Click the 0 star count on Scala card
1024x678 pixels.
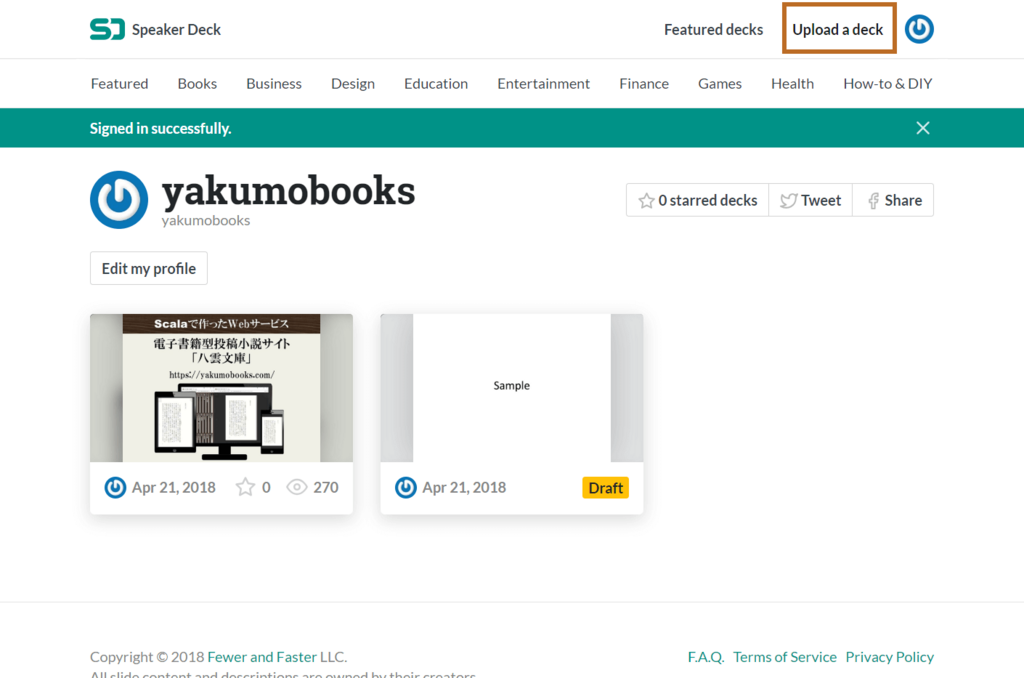tap(266, 487)
